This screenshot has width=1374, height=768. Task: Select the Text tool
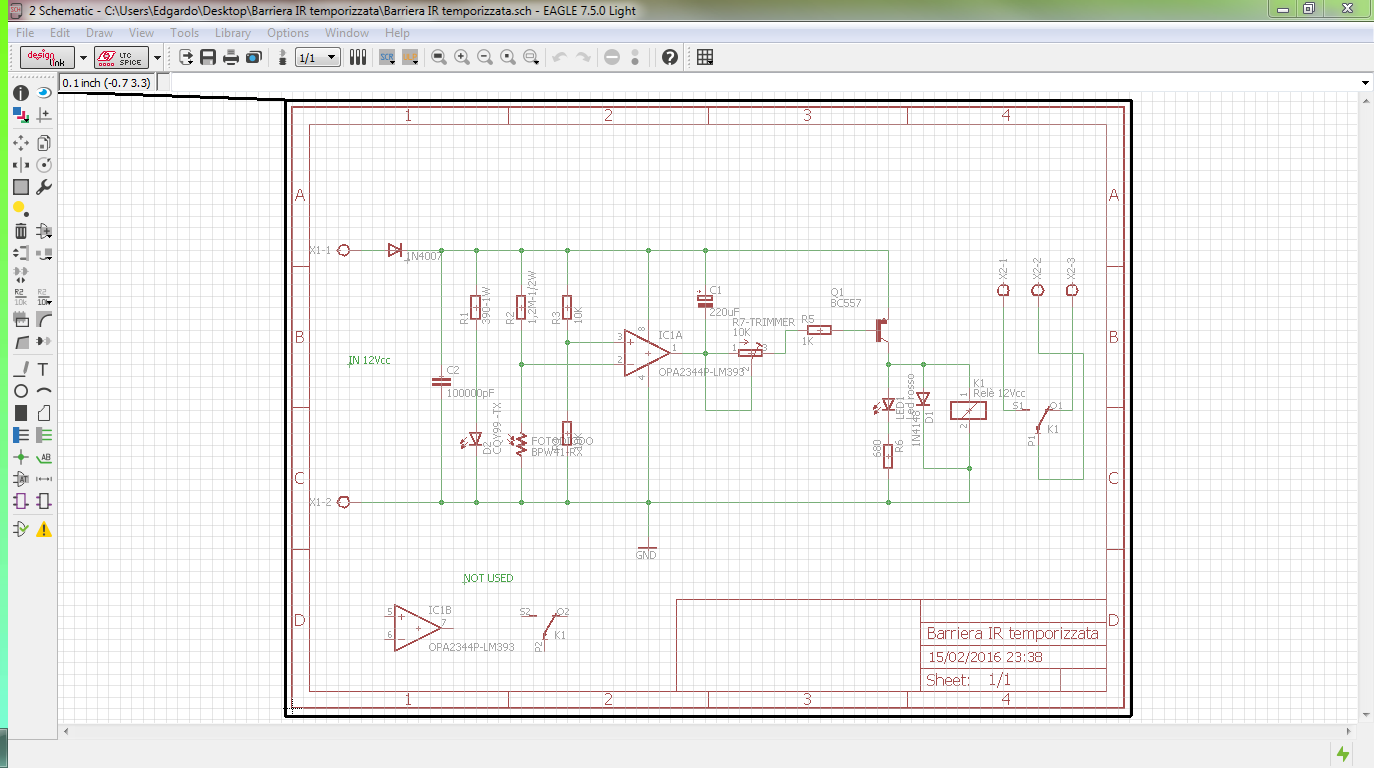pyautogui.click(x=43, y=369)
